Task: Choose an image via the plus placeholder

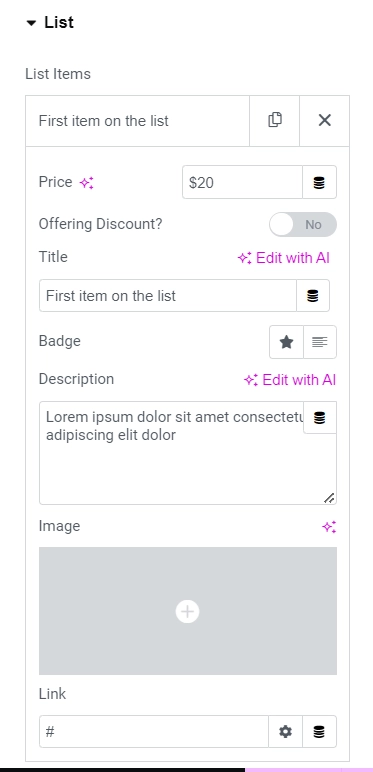Action: pos(187,611)
